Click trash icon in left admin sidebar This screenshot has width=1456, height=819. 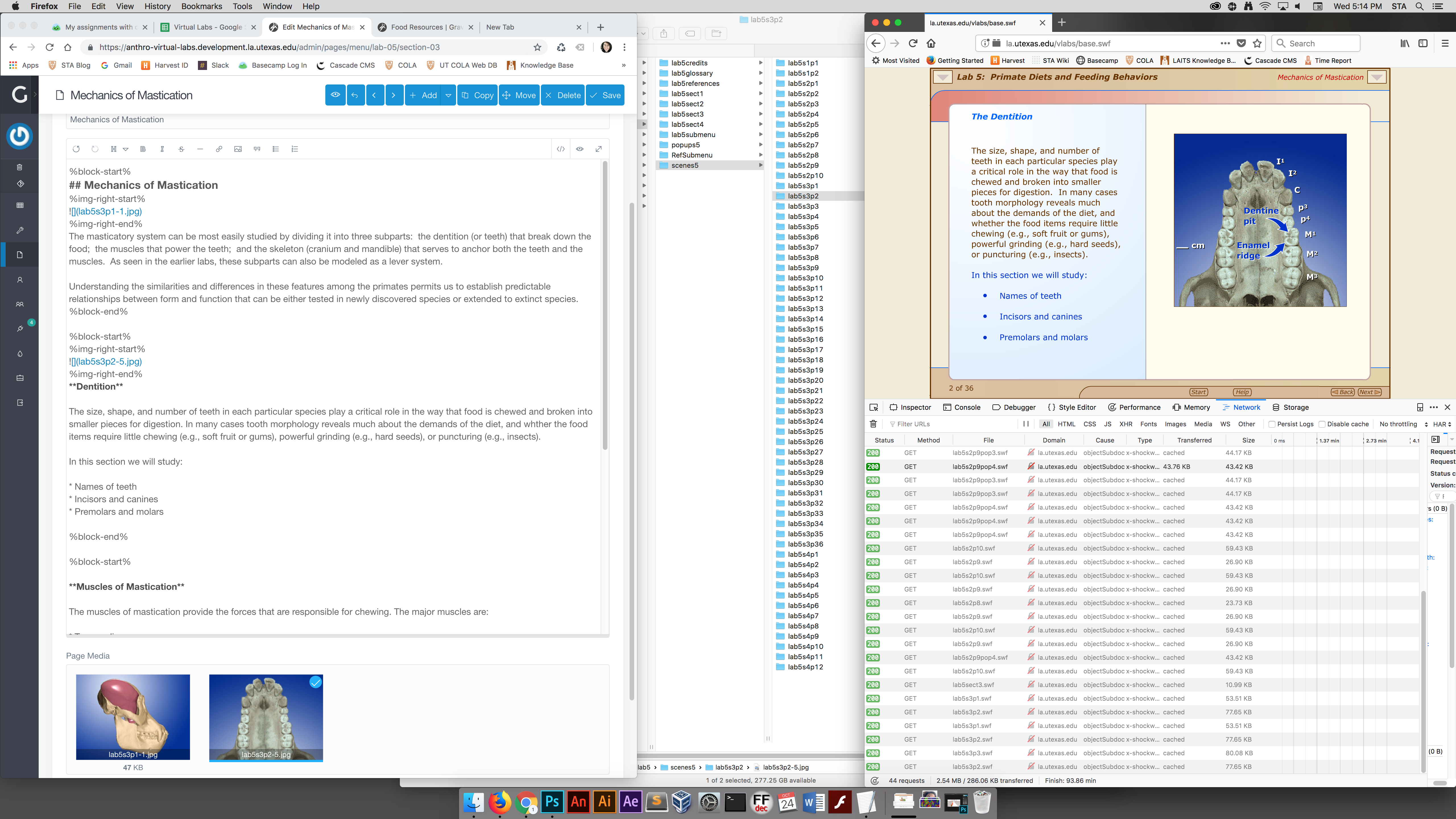[20, 167]
